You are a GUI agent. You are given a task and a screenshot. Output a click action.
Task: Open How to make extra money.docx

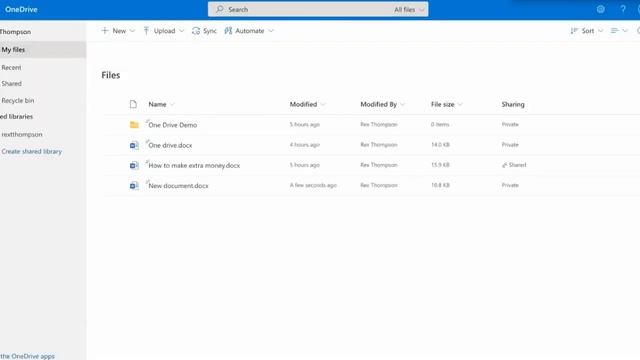click(194, 165)
